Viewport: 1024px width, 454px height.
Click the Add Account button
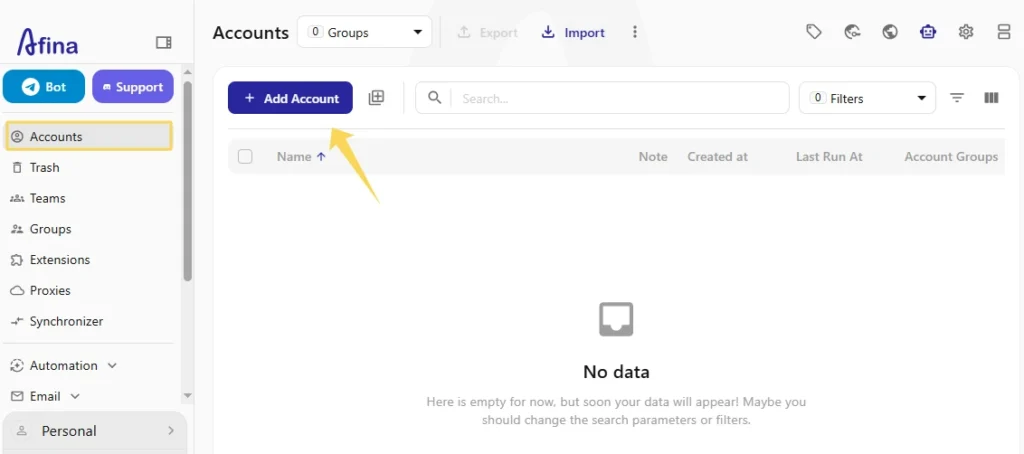click(290, 98)
